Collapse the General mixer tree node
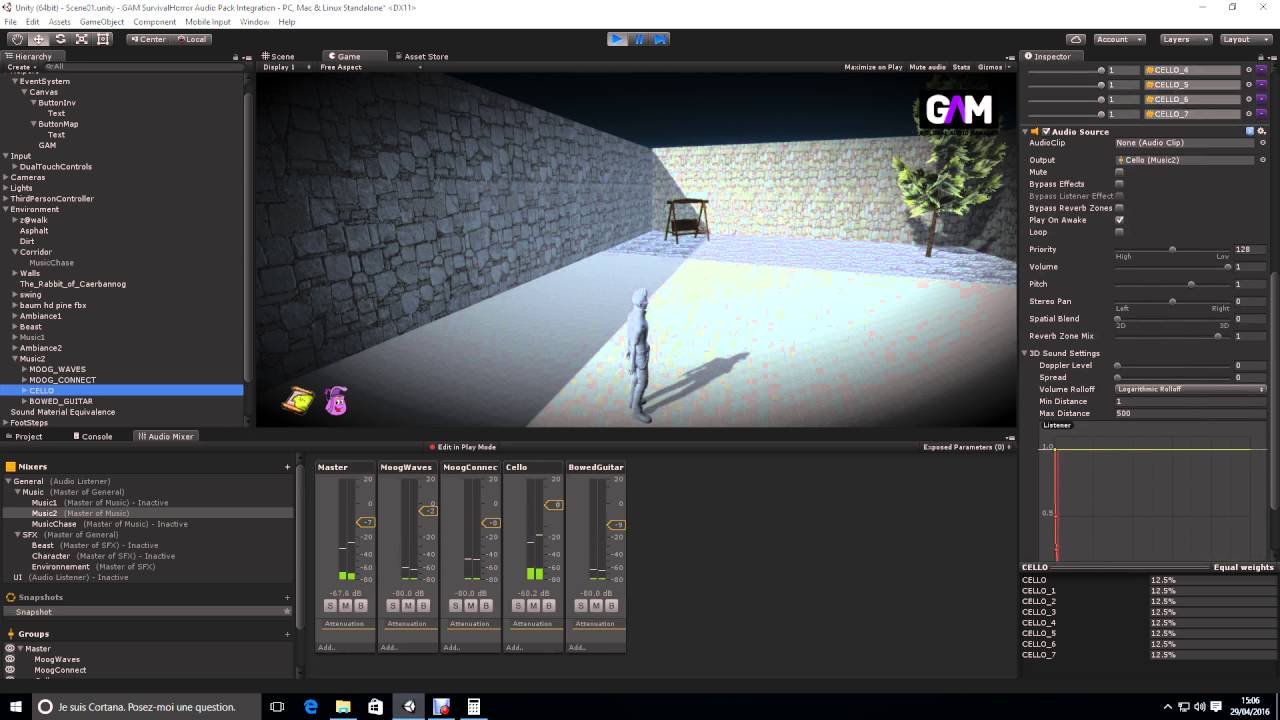 click(8, 481)
